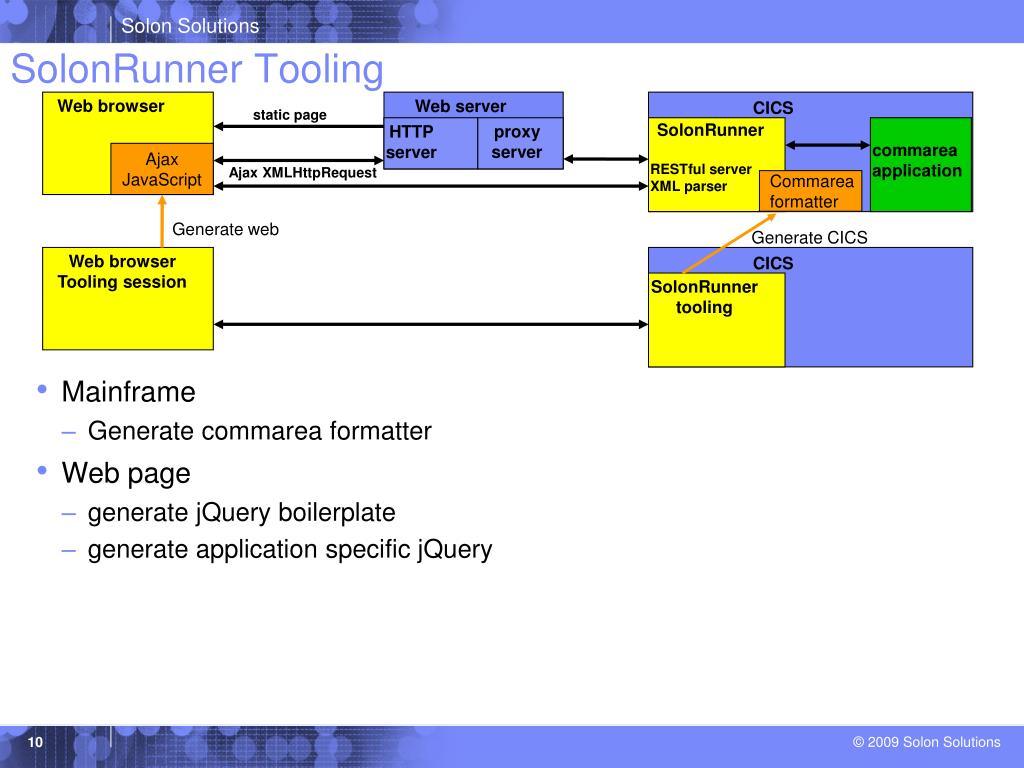Screen dimensions: 1024x768
Task: Select the 'Web browser Tooling session' box
Action: click(128, 298)
